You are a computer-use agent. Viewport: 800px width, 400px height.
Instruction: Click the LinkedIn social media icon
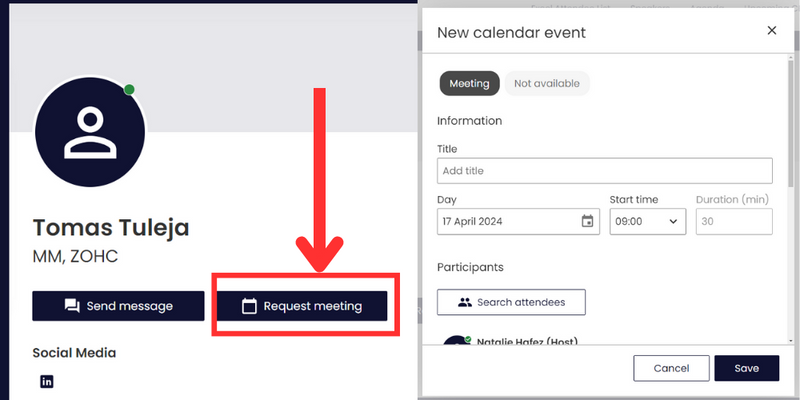pyautogui.click(x=46, y=381)
